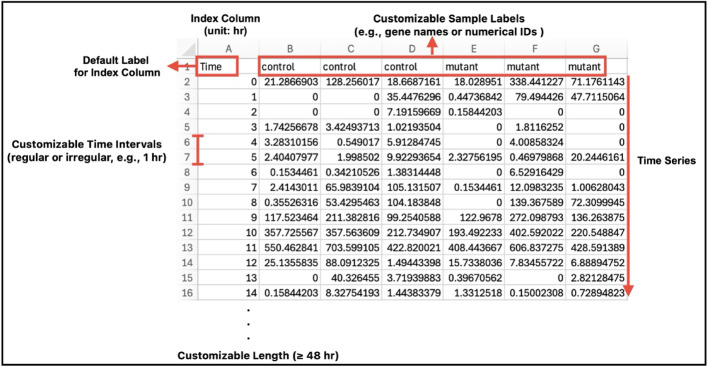Select cell with value 2.82128475
The width and height of the screenshot is (708, 367).
(596, 278)
